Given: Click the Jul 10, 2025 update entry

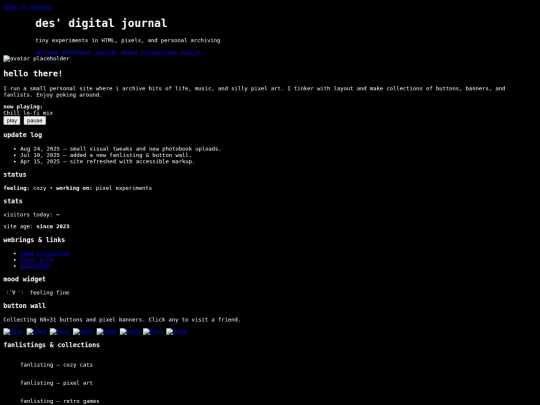Looking at the screenshot, I should [106, 155].
